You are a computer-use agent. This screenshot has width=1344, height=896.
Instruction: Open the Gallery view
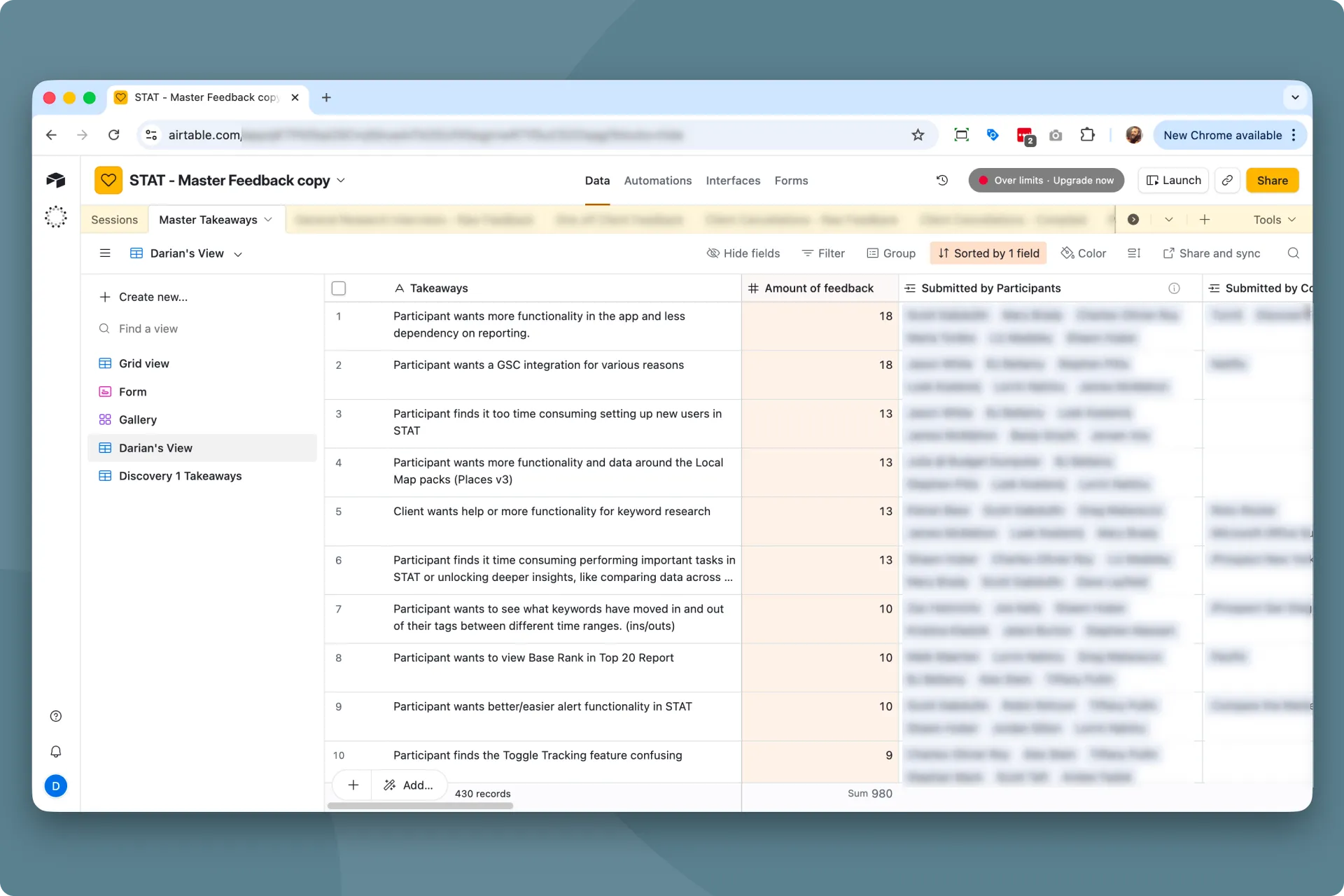(x=202, y=420)
